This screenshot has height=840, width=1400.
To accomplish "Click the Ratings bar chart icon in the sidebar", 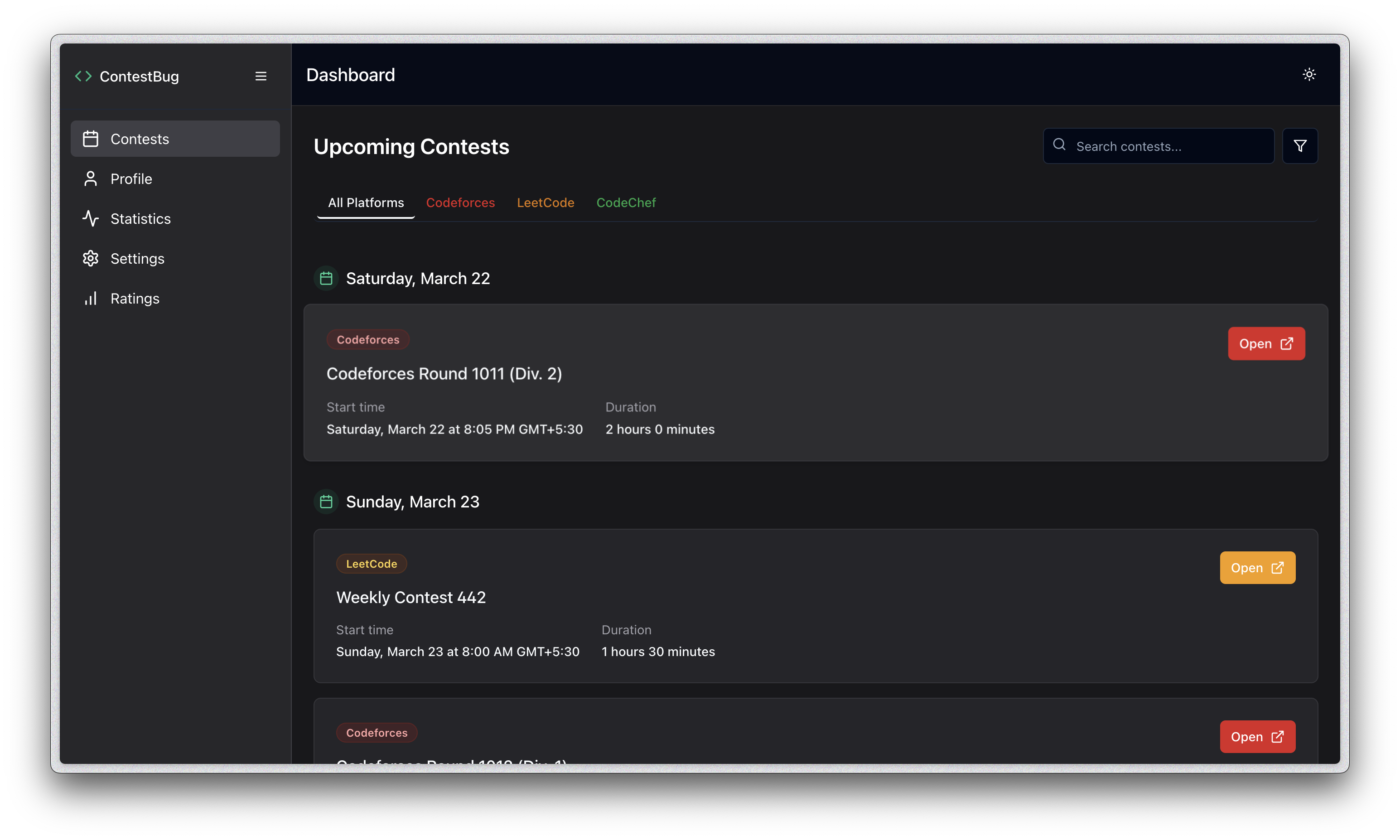I will click(91, 298).
